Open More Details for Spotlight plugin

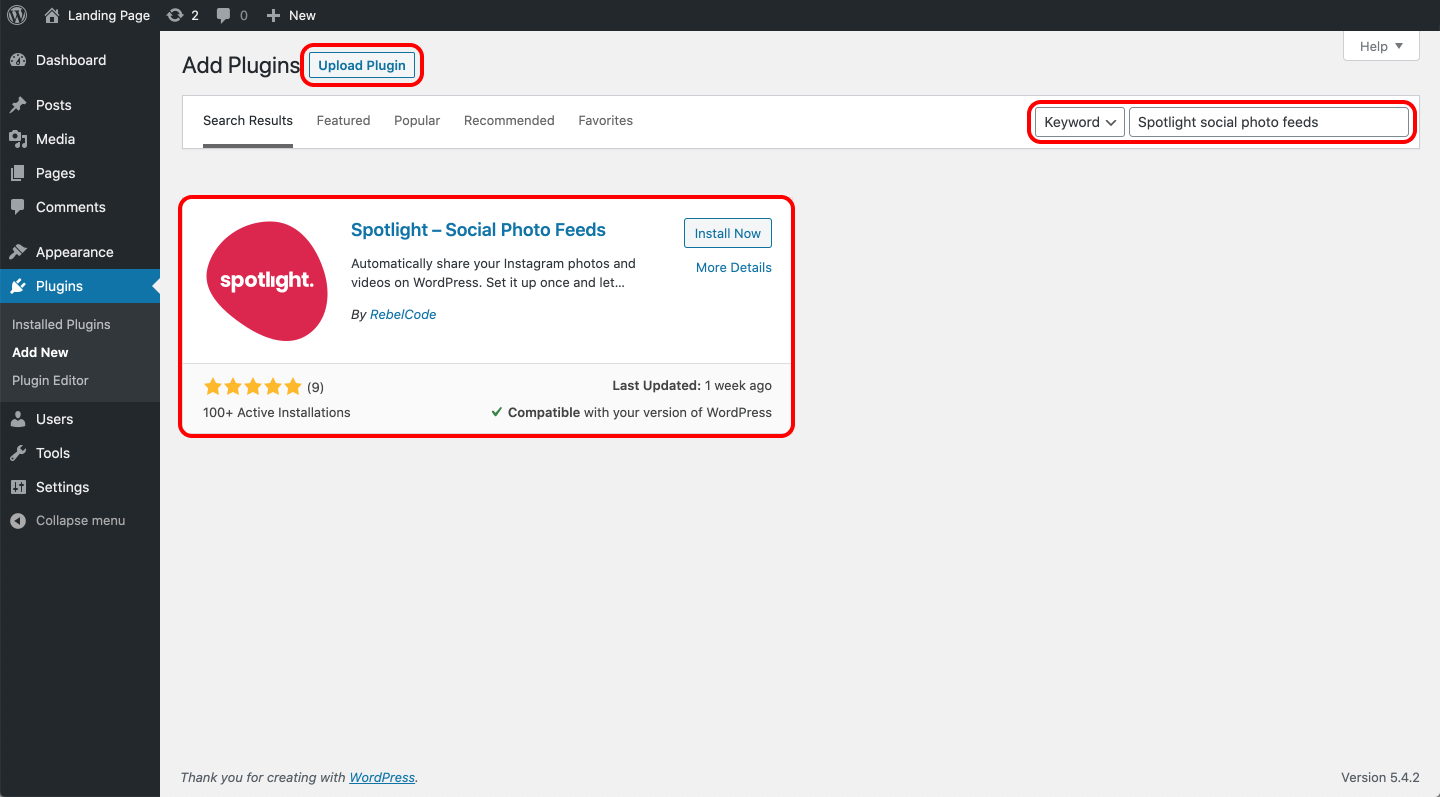click(734, 268)
